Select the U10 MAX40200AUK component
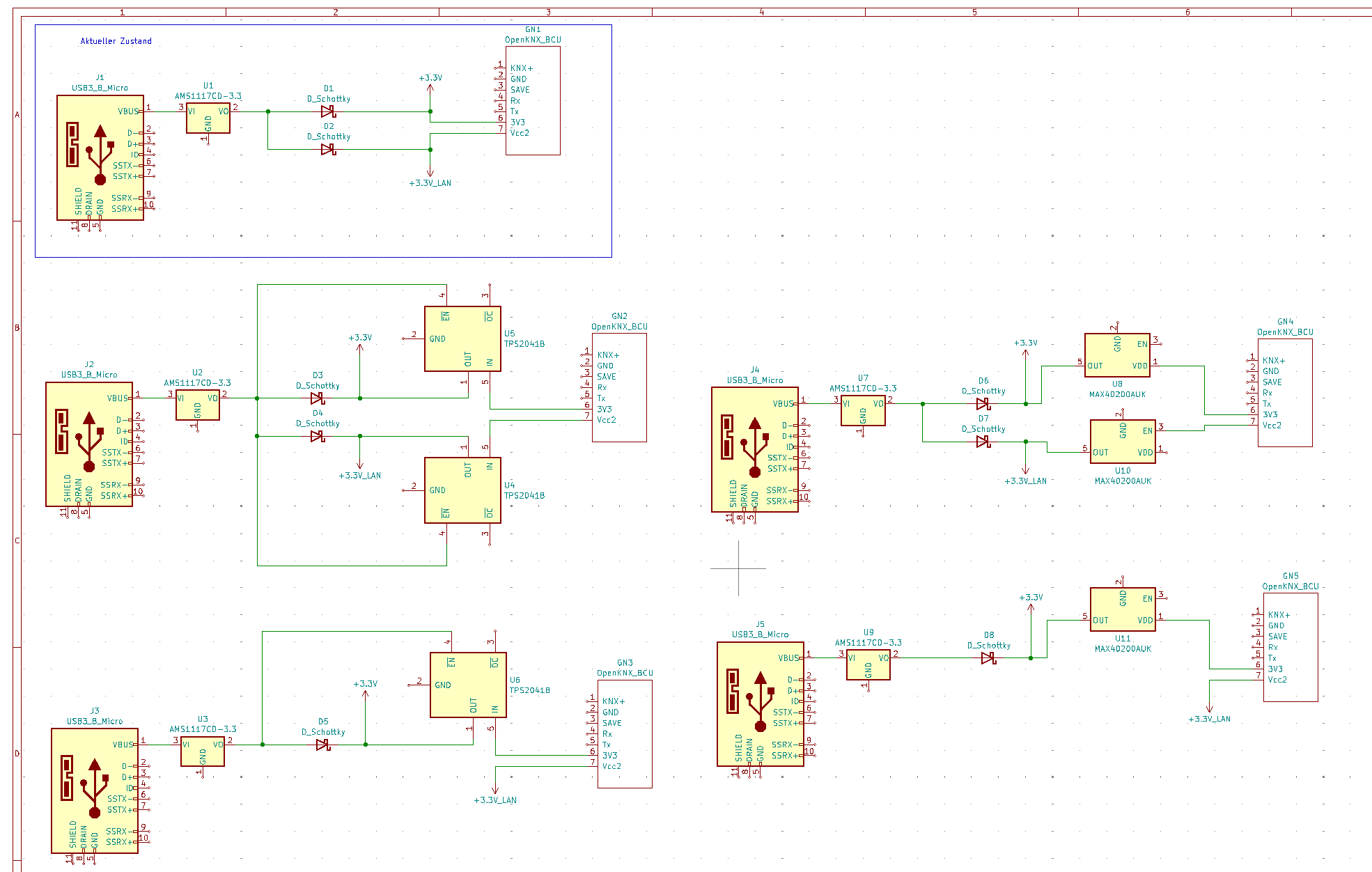The width and height of the screenshot is (1372, 872). tap(1122, 442)
